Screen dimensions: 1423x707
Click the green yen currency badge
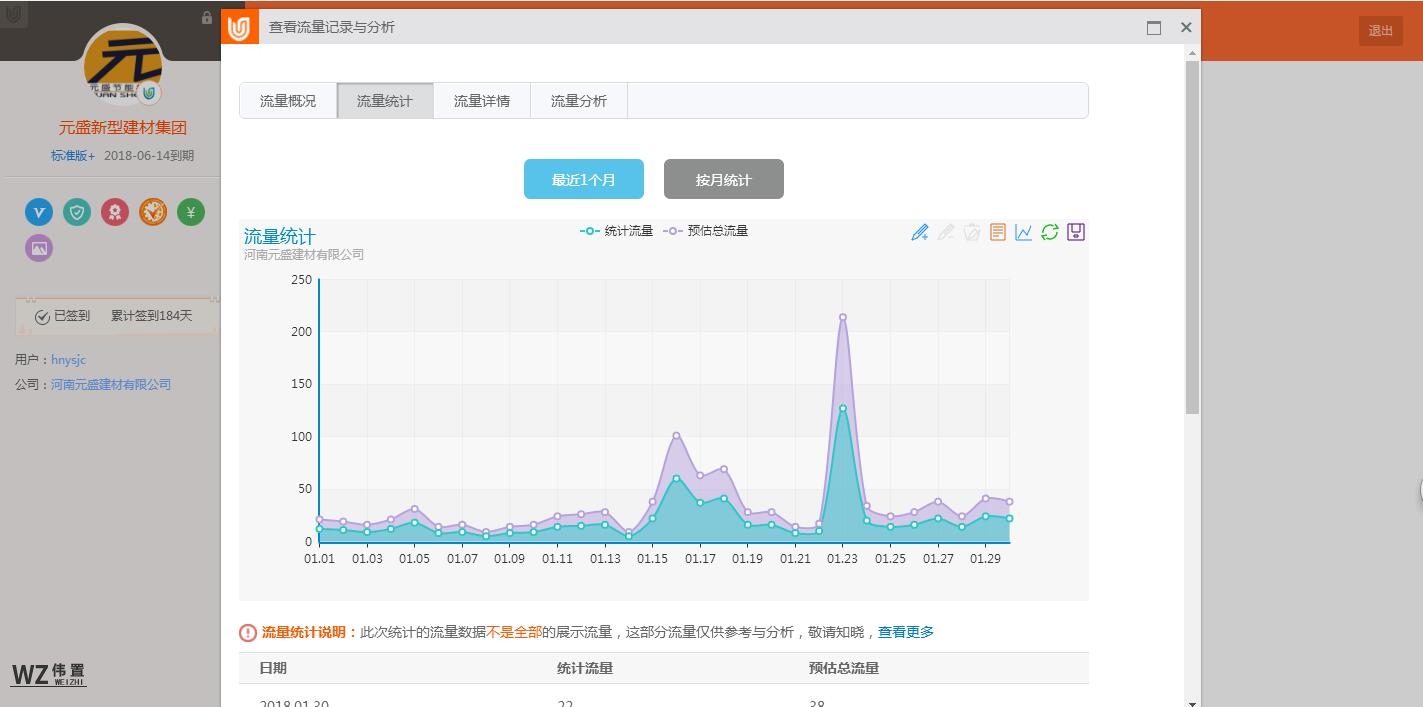click(x=191, y=211)
